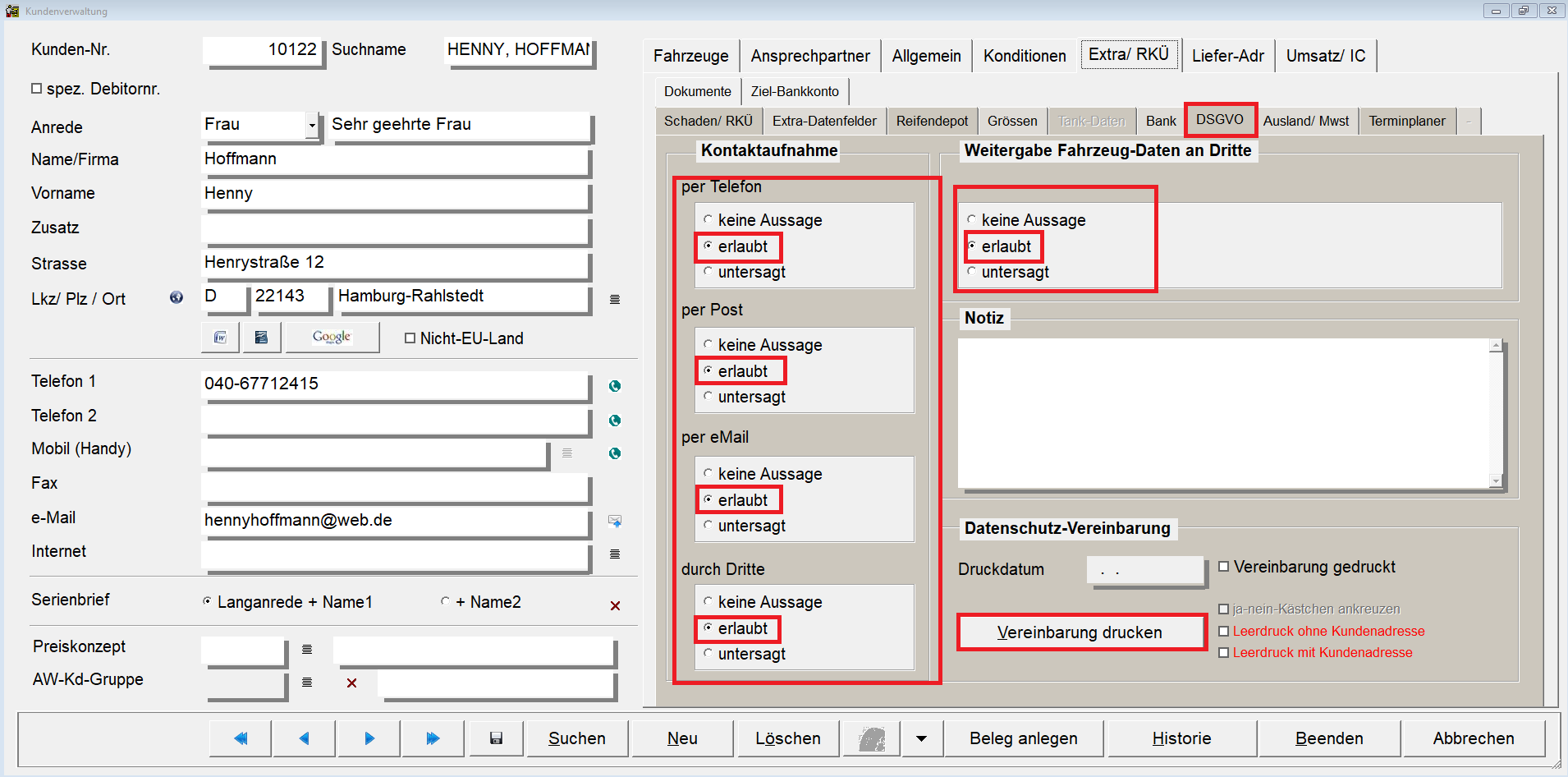Click the floppy disk save icon
Viewport: 1568px width, 777px height.
point(496,738)
